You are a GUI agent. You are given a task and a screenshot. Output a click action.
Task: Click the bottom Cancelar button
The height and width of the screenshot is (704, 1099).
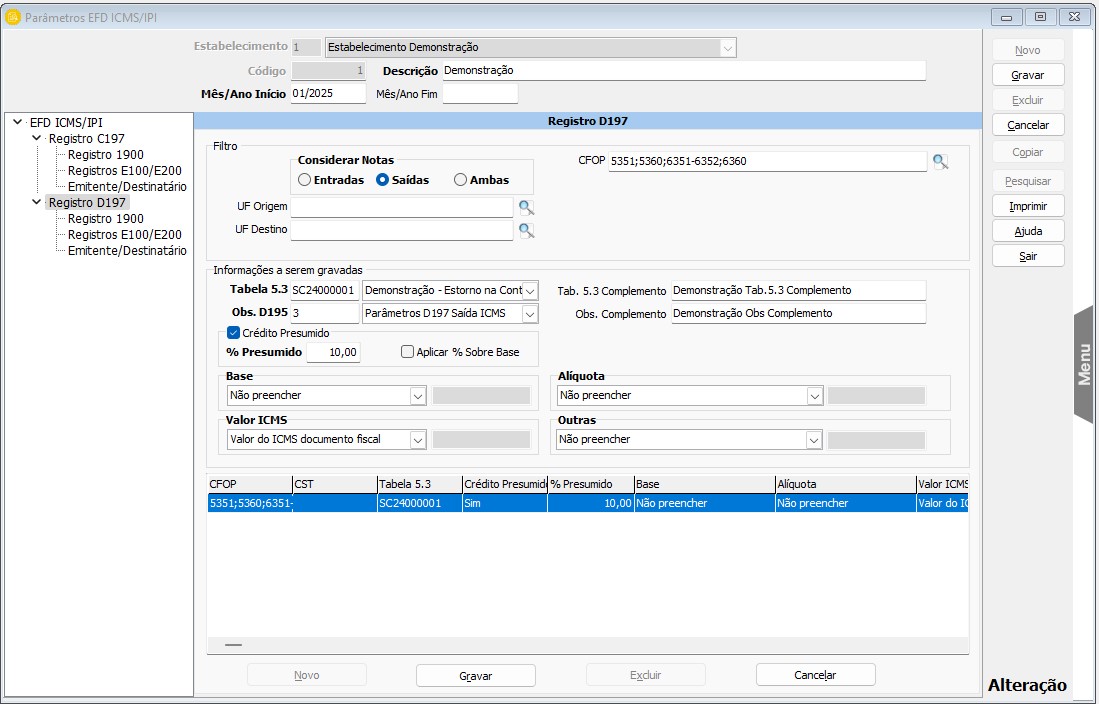(815, 675)
